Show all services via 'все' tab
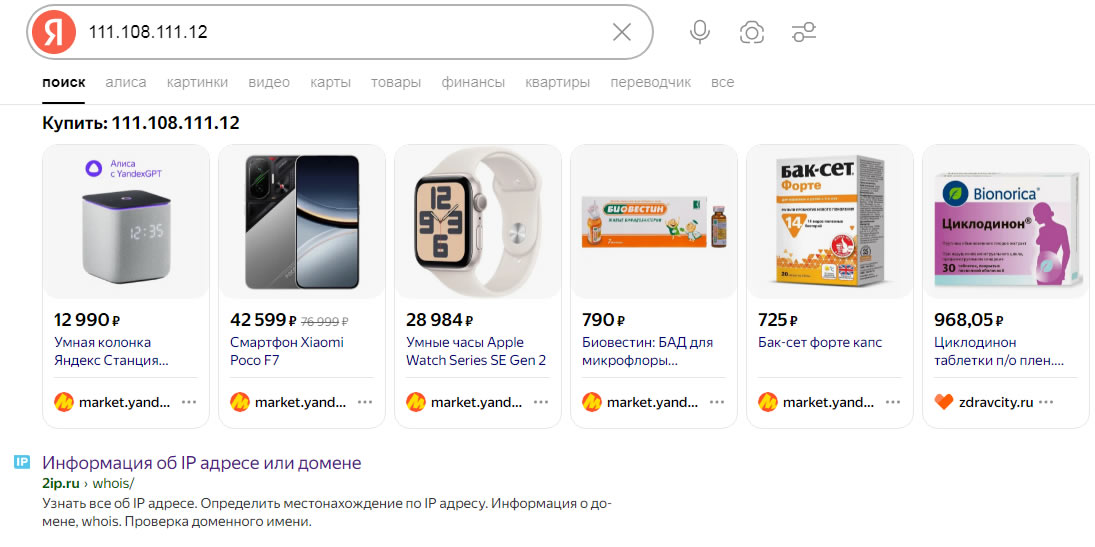 pos(722,82)
